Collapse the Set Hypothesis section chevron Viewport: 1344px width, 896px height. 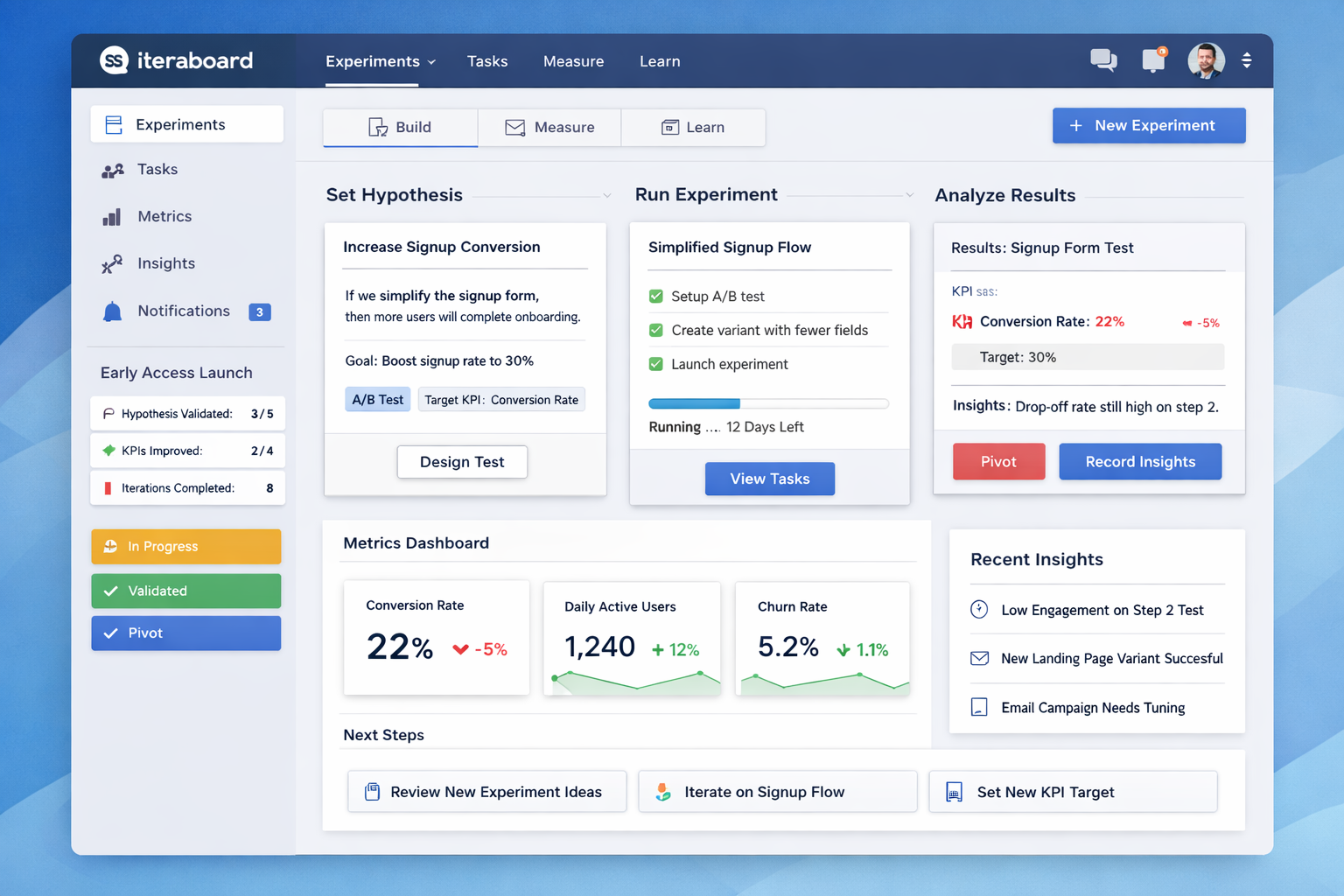tap(606, 196)
